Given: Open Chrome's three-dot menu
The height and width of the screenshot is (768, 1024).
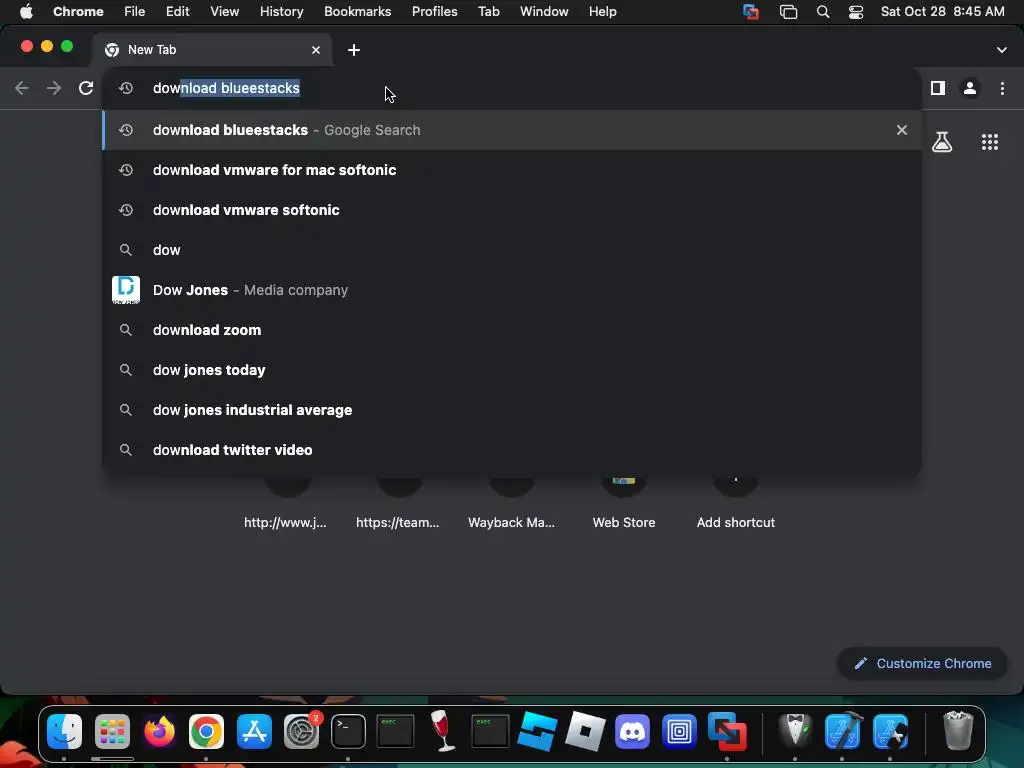Looking at the screenshot, I should (1002, 88).
